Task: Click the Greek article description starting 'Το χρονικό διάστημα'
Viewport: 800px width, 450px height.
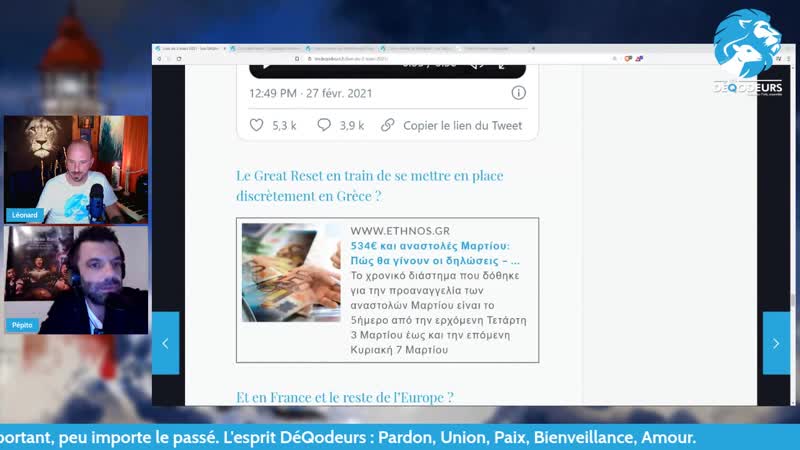Action: pyautogui.click(x=438, y=312)
